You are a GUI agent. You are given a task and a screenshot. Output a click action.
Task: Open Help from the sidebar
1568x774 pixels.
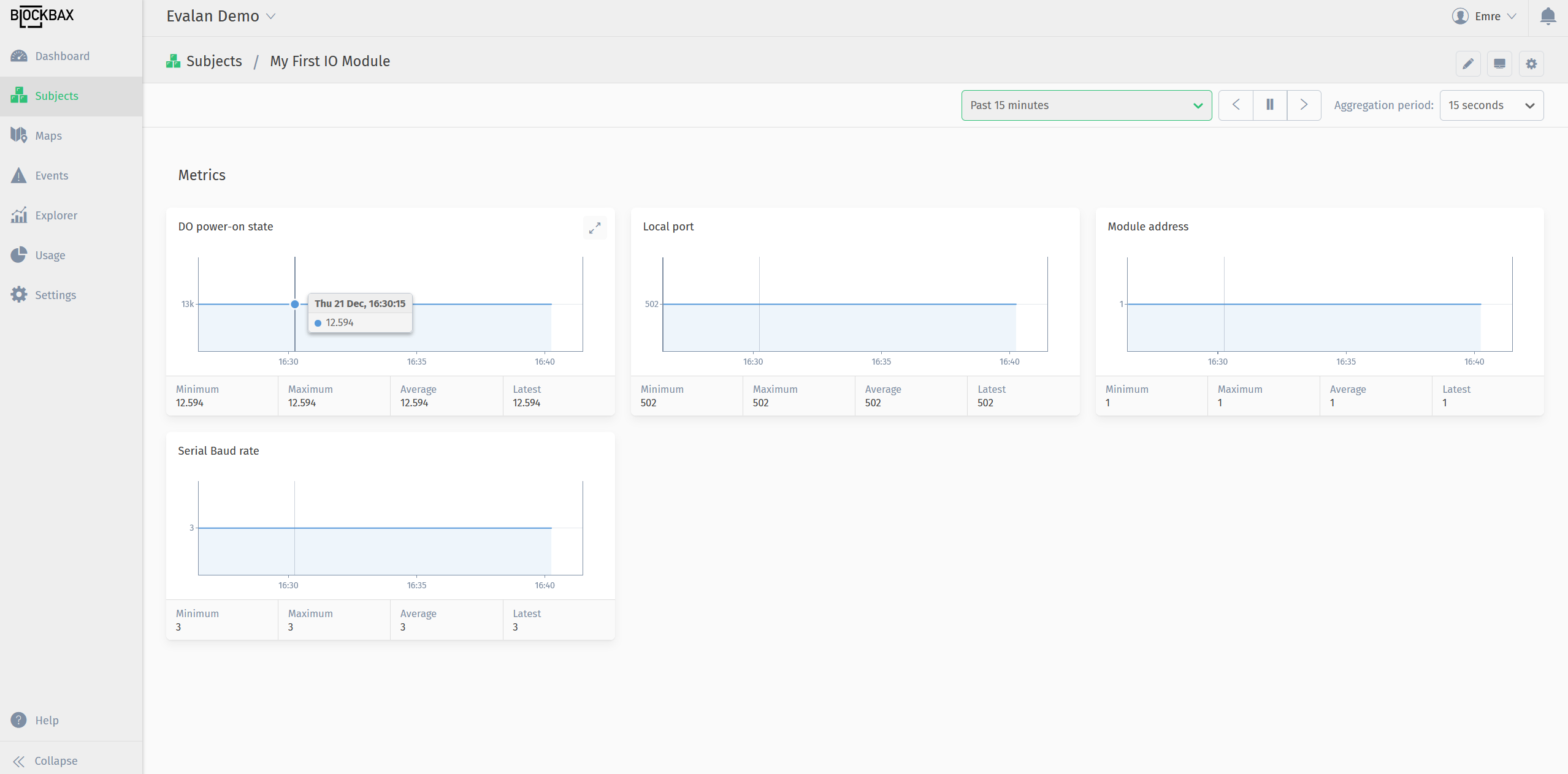coord(47,720)
